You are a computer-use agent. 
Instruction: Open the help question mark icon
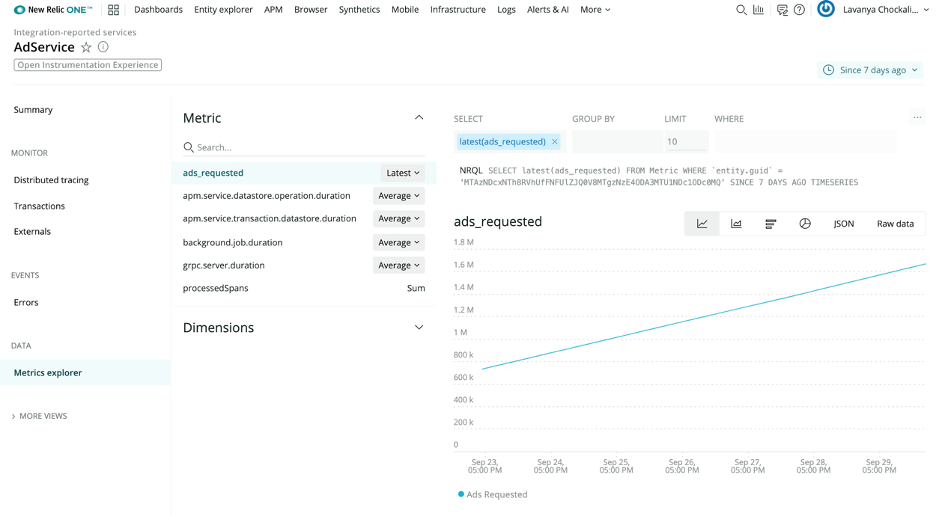(799, 10)
